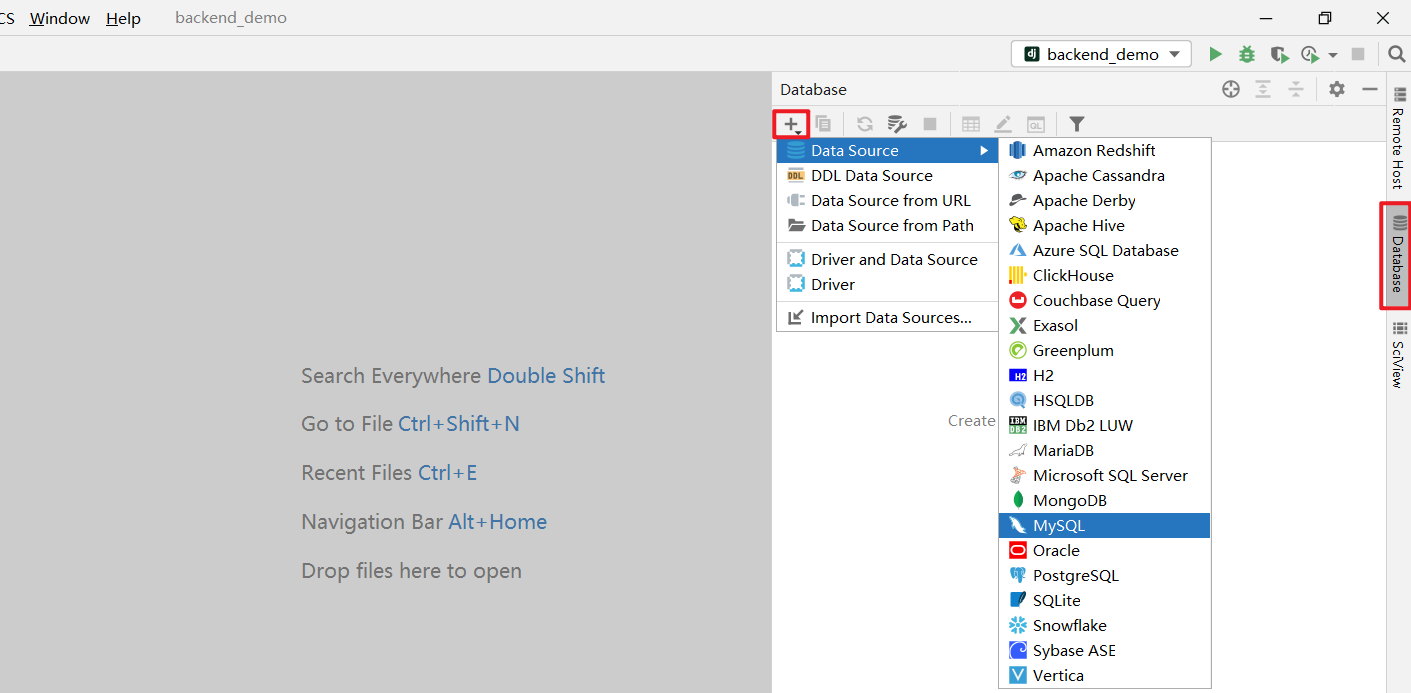Toggle the Database side tab
Viewport: 1411px width, 693px height.
1398,255
